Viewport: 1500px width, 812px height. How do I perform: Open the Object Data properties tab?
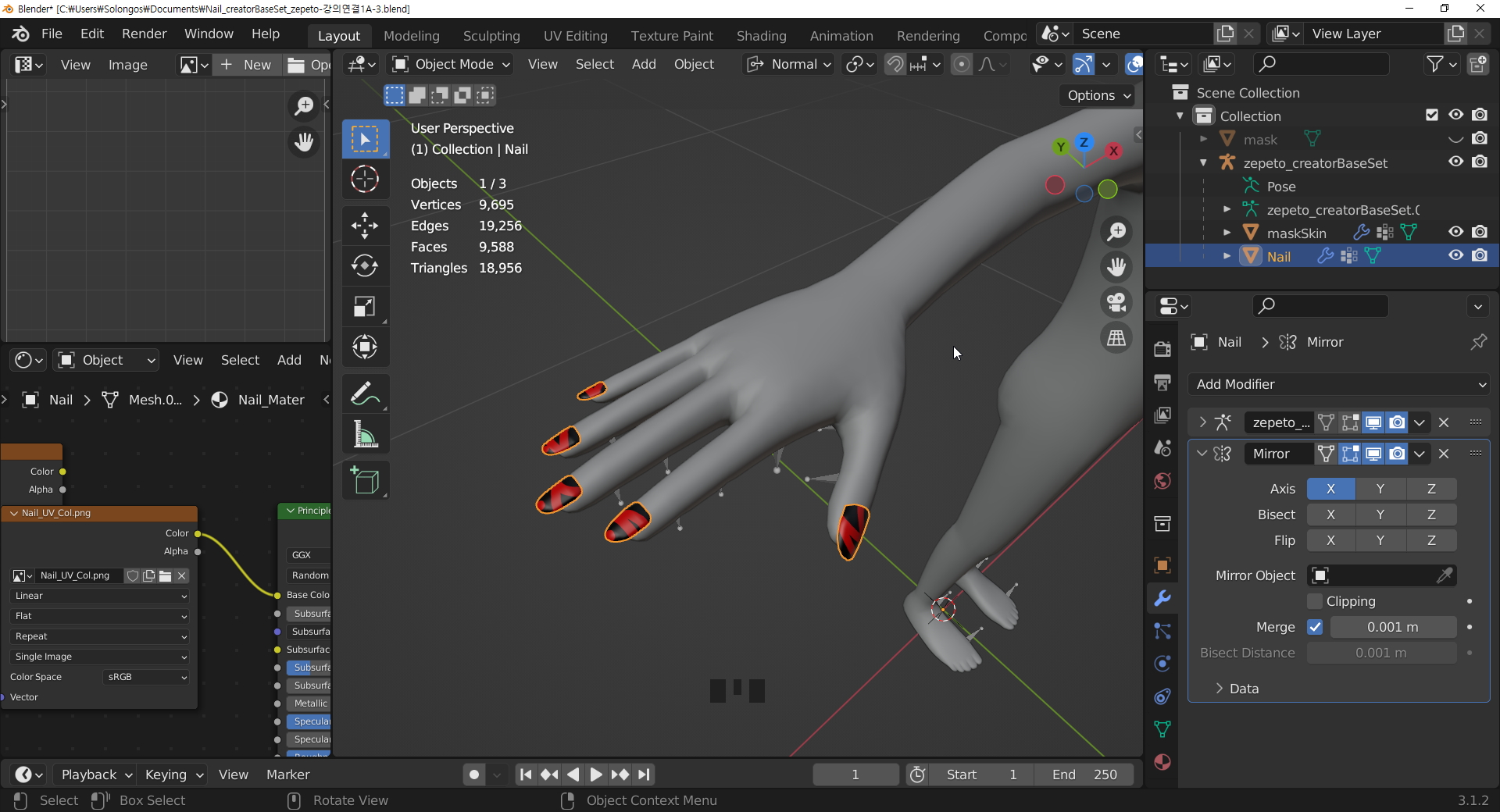[x=1162, y=729]
